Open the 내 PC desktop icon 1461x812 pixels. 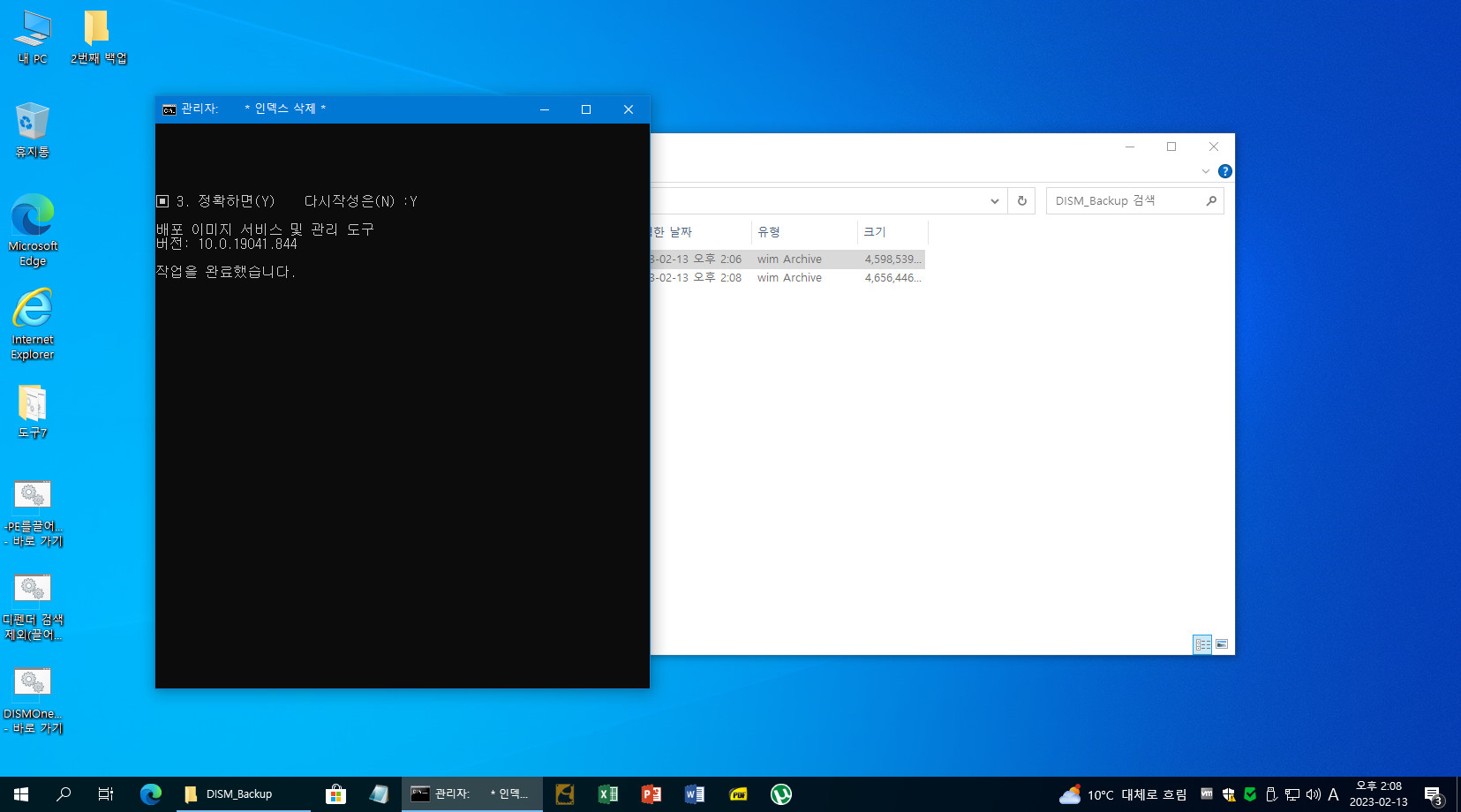tap(33, 38)
